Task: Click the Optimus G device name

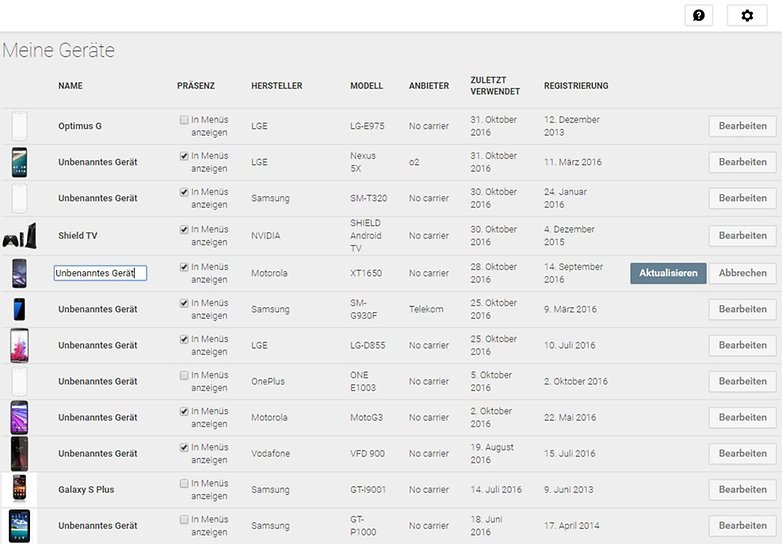Action: [x=80, y=126]
